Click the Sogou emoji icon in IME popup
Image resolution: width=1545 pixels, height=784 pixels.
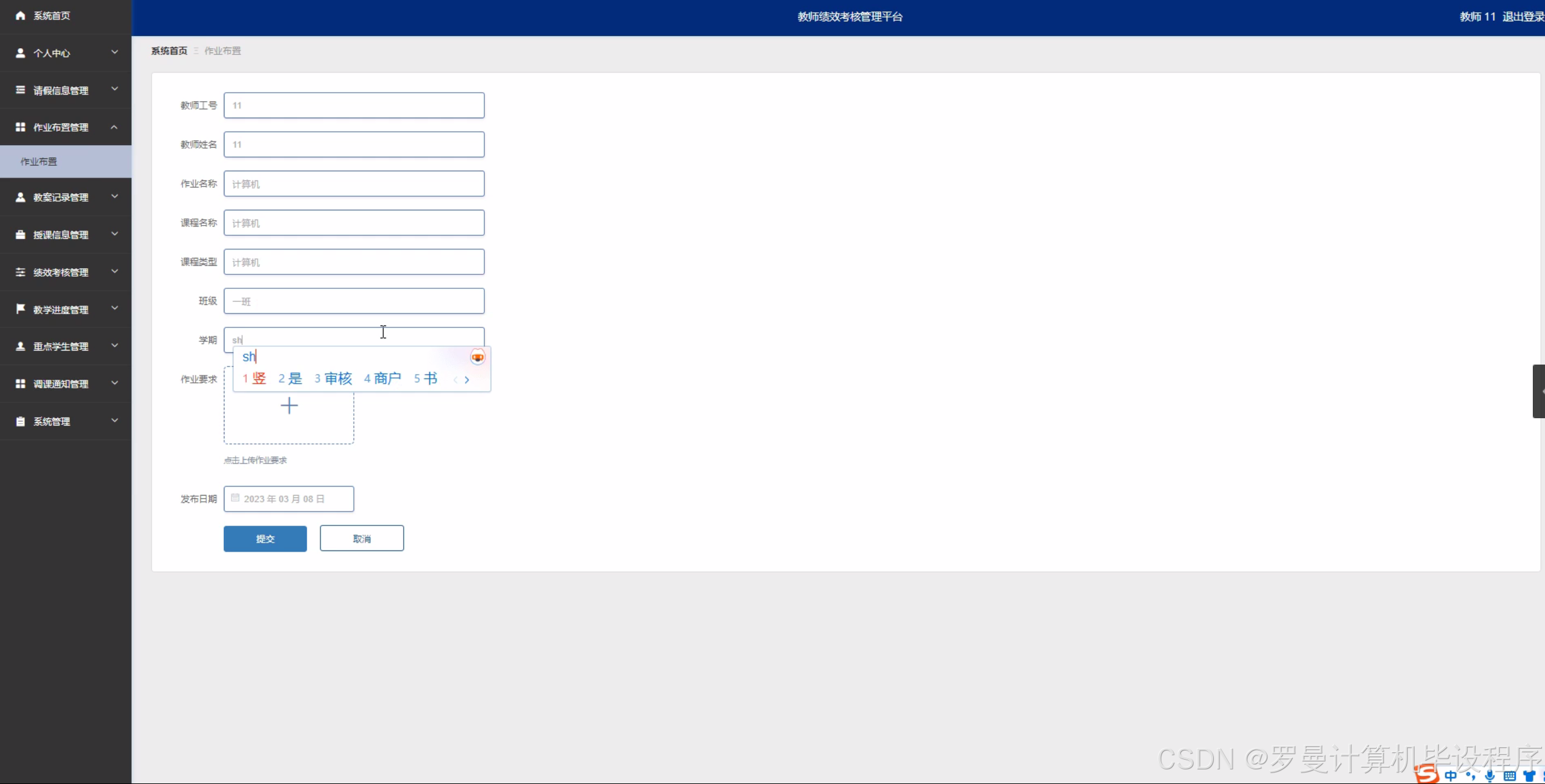coord(478,357)
